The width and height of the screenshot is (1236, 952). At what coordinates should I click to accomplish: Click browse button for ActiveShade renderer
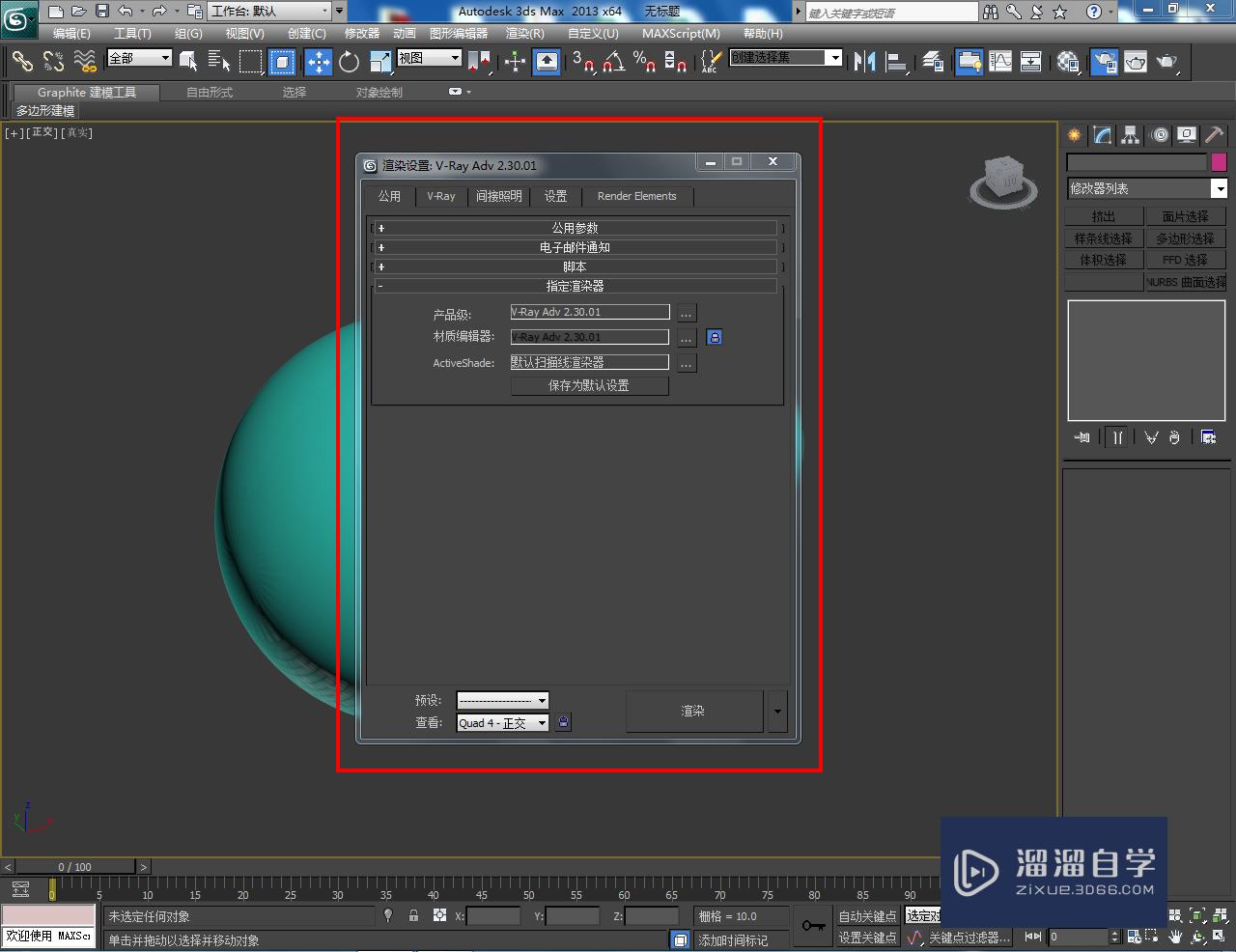pos(686,364)
